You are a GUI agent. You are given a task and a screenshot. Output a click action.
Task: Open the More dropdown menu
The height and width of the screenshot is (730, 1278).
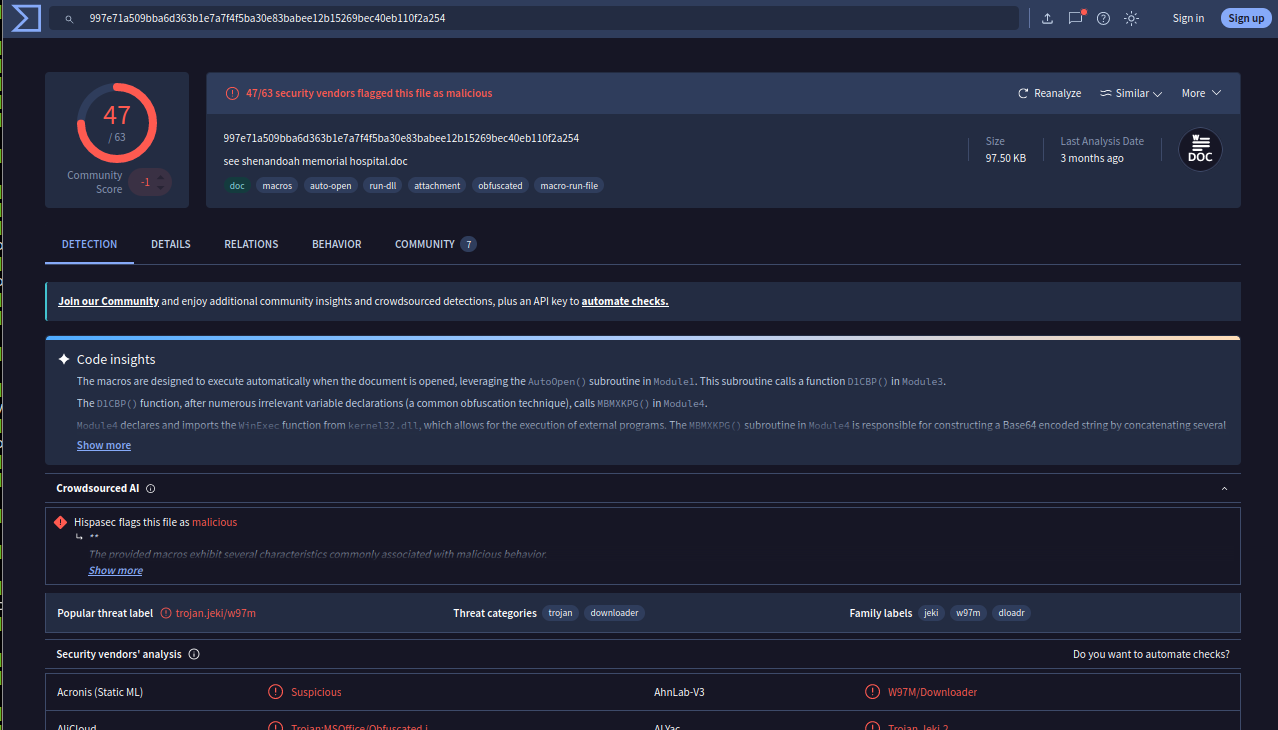click(x=1201, y=93)
